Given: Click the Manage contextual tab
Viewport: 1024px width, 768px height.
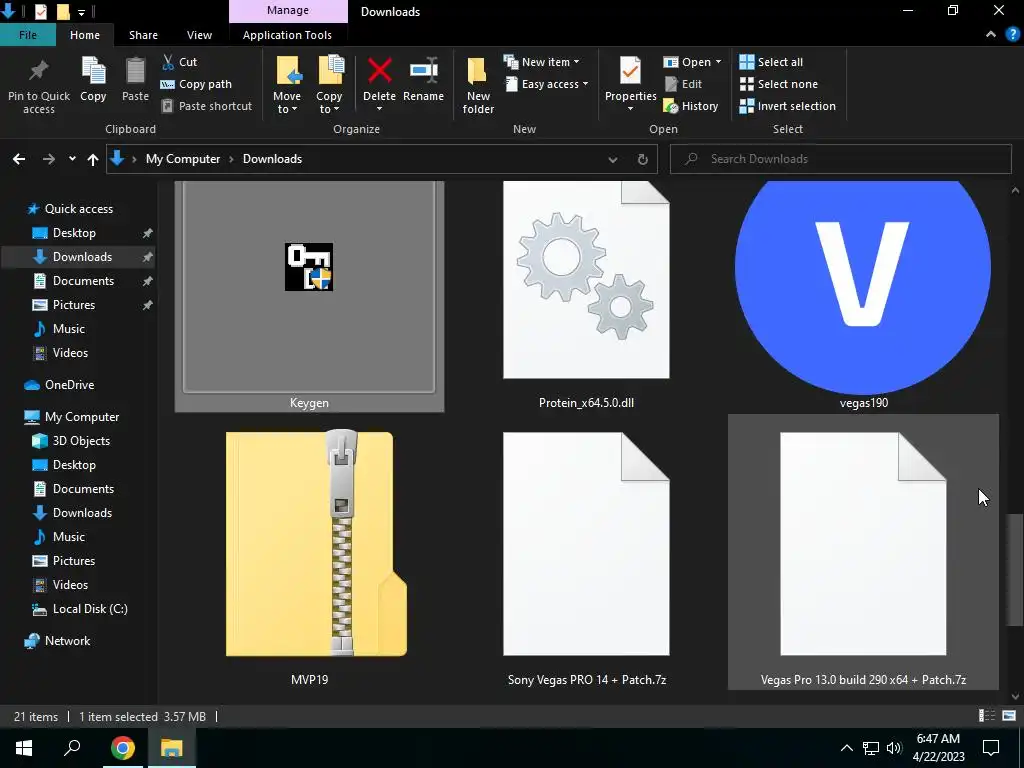Looking at the screenshot, I should click(x=288, y=10).
